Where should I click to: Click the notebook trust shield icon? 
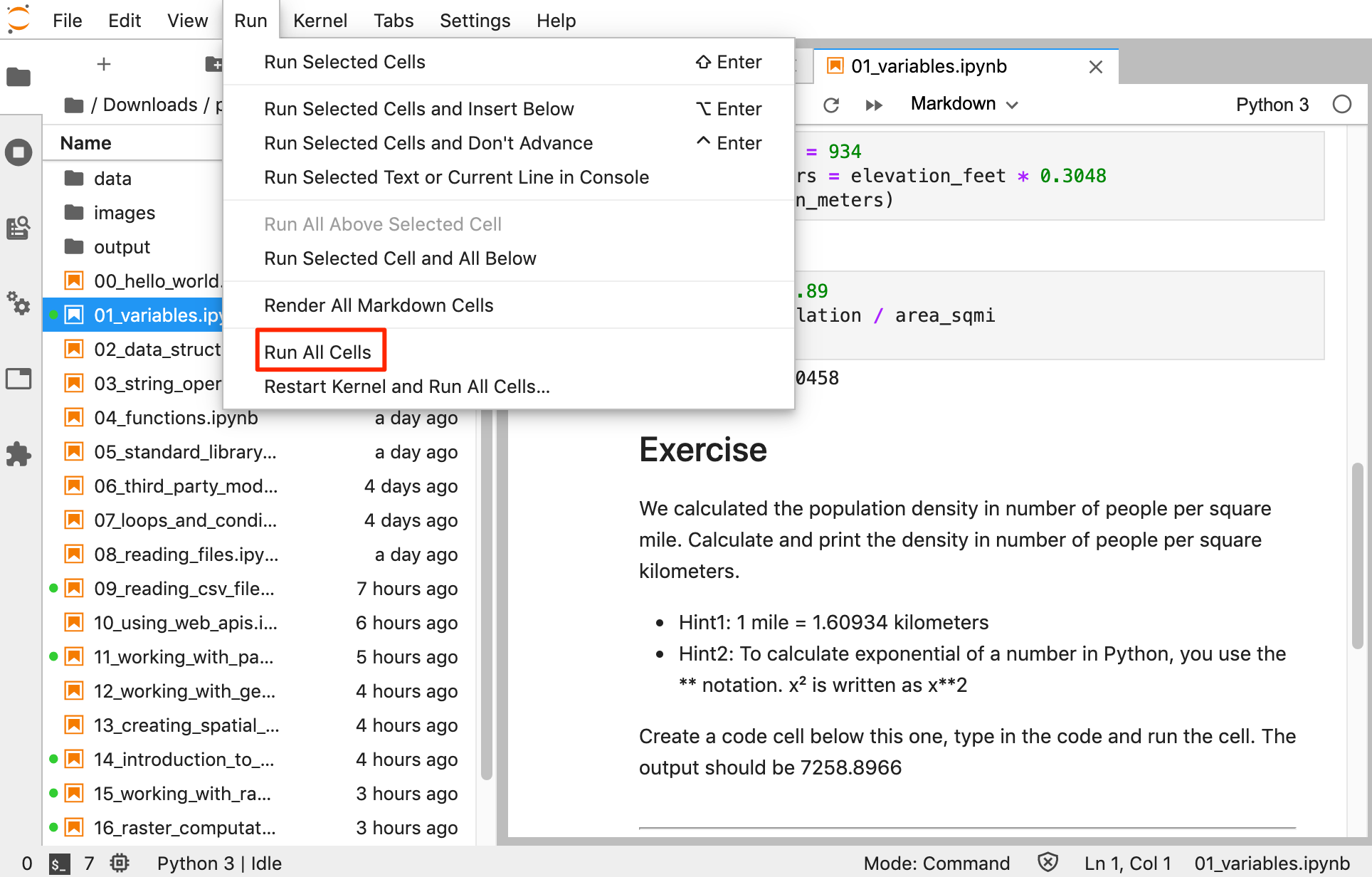click(x=1048, y=863)
